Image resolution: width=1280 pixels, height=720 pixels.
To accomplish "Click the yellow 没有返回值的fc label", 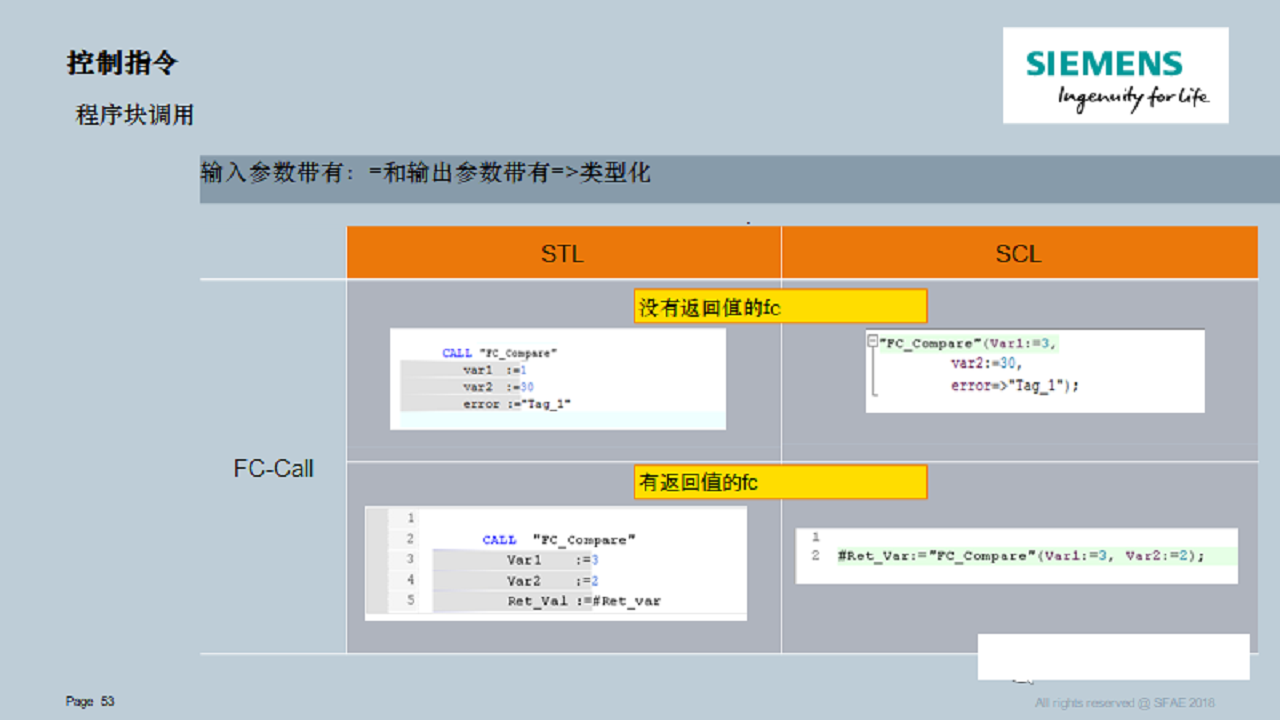I will 780,307.
